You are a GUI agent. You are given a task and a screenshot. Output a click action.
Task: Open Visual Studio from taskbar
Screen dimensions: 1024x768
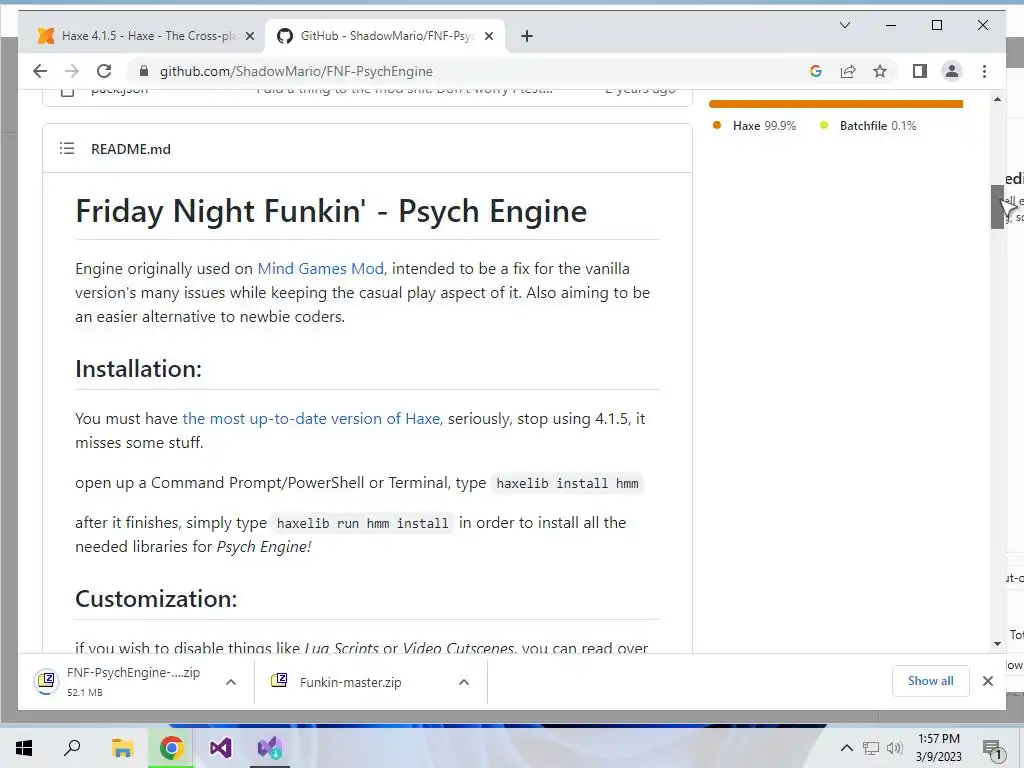pyautogui.click(x=220, y=748)
